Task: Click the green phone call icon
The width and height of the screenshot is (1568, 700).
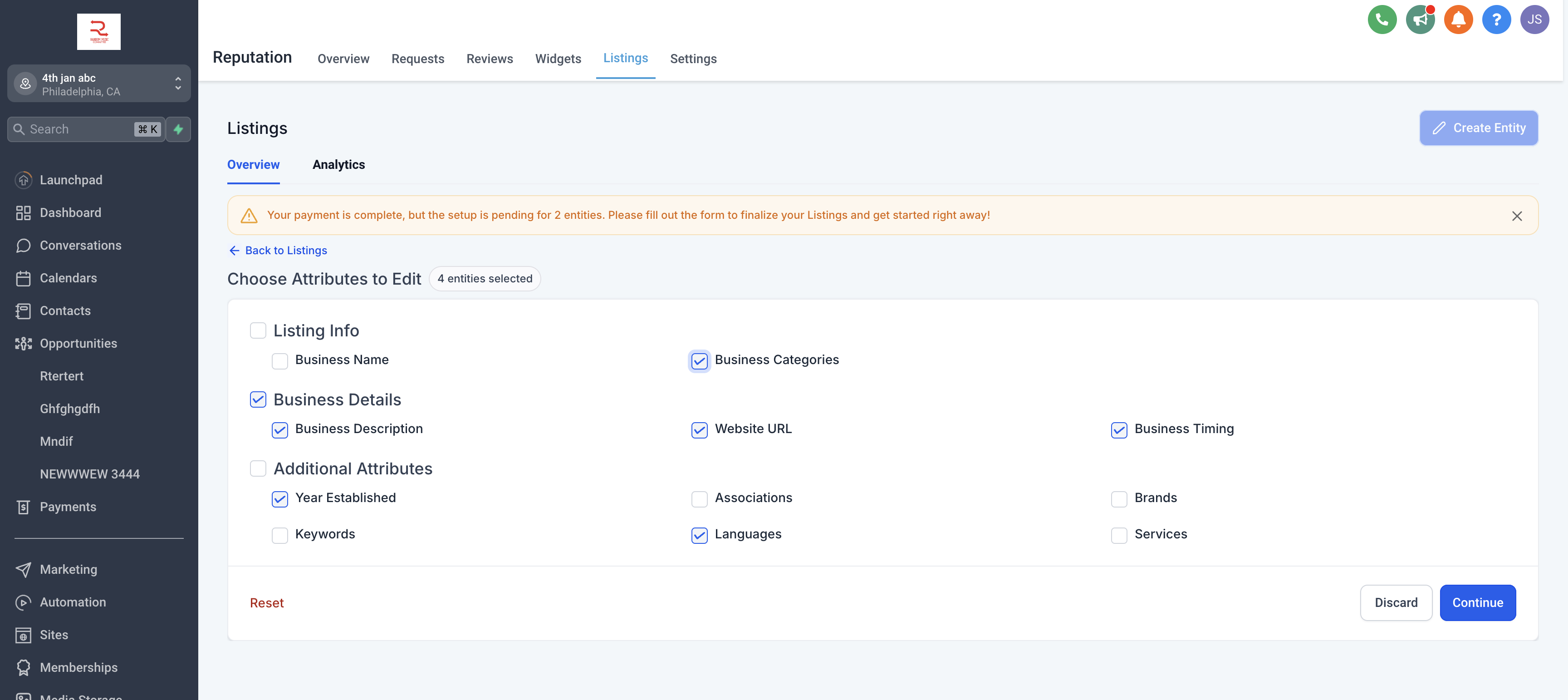Action: 1382,20
